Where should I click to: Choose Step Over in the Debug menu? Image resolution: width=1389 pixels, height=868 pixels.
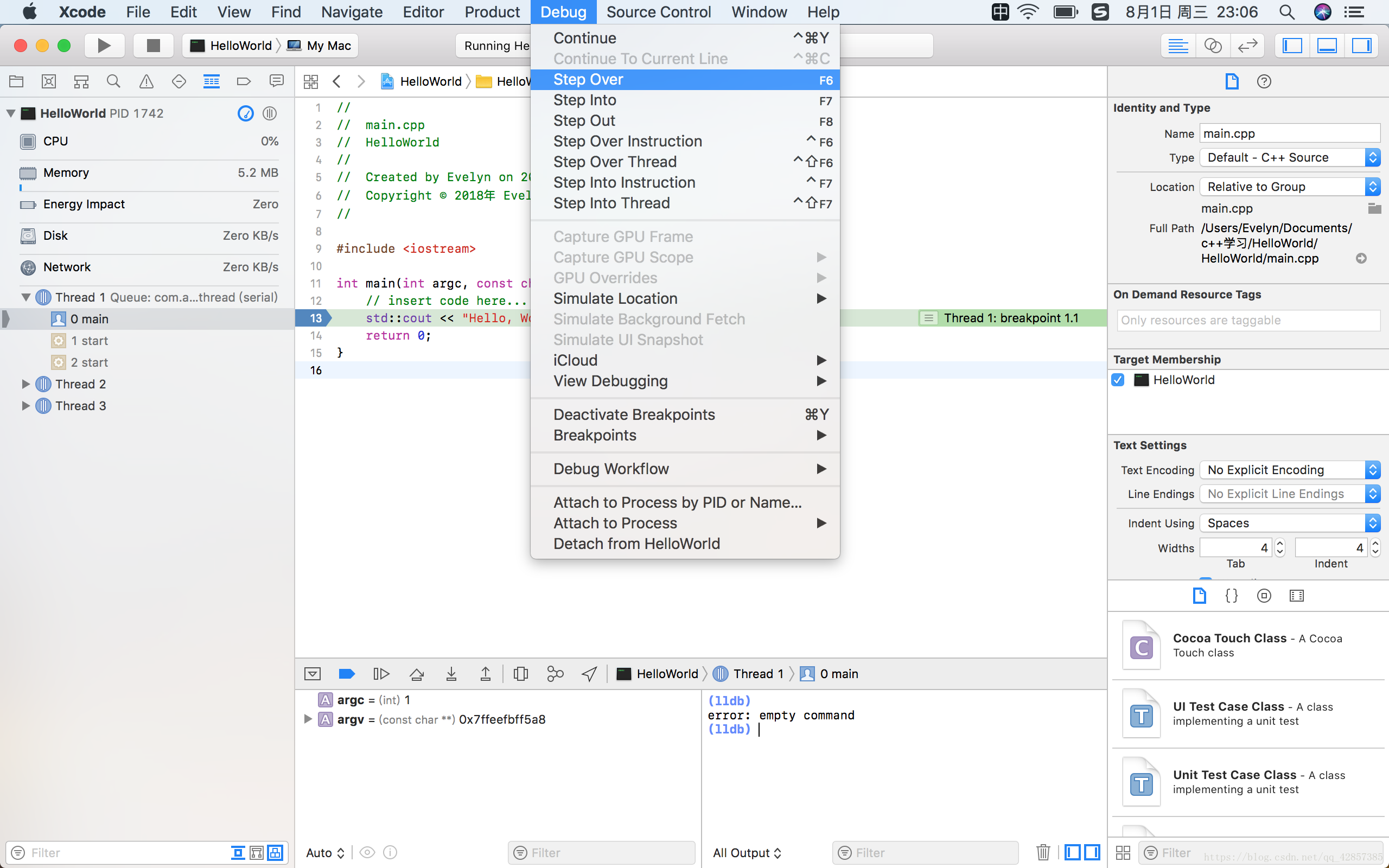click(x=685, y=80)
